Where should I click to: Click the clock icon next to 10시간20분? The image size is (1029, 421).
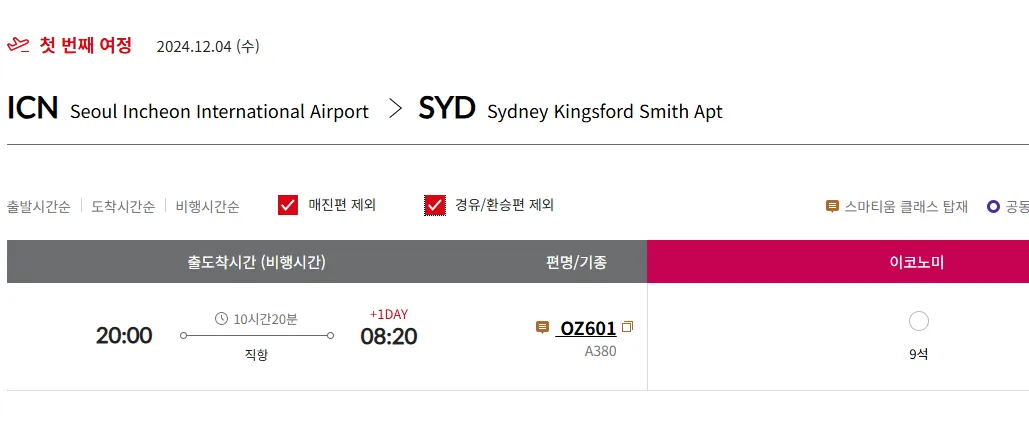point(222,319)
